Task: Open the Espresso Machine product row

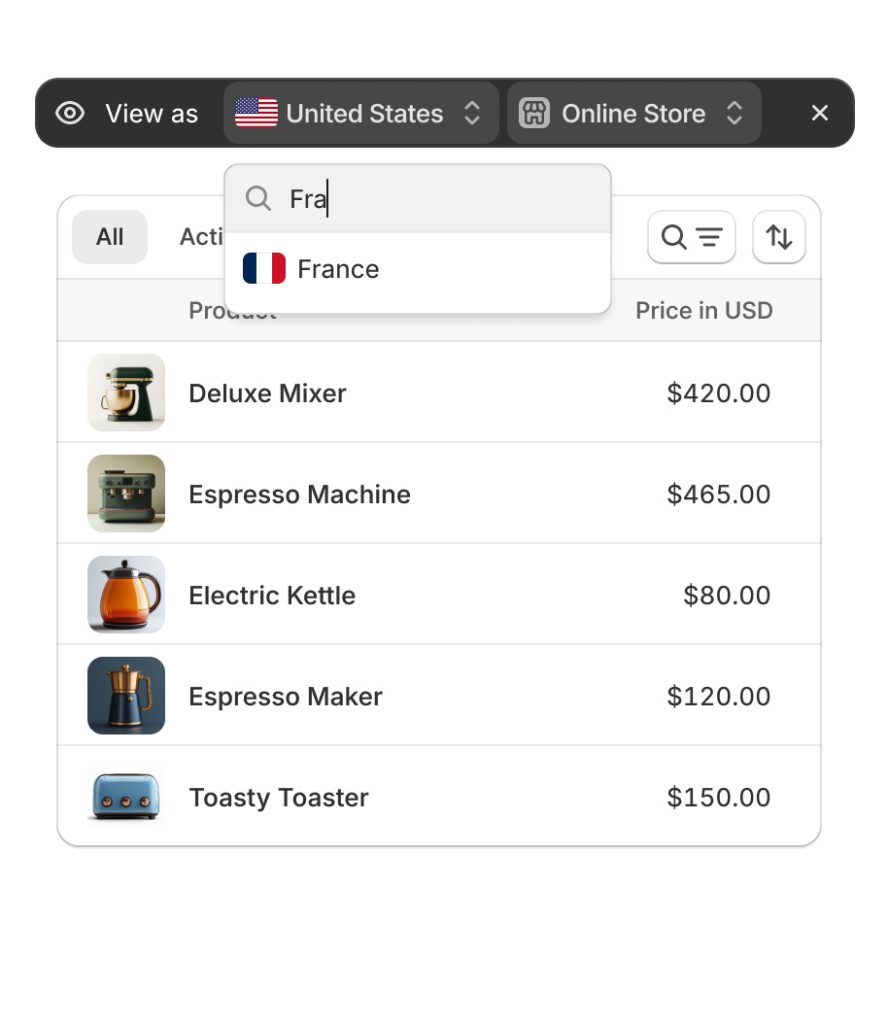Action: click(x=439, y=494)
